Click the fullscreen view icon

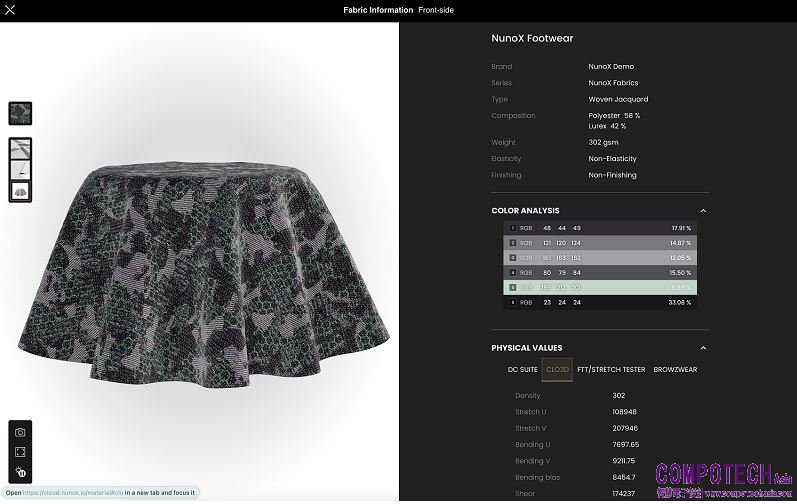pyautogui.click(x=20, y=452)
